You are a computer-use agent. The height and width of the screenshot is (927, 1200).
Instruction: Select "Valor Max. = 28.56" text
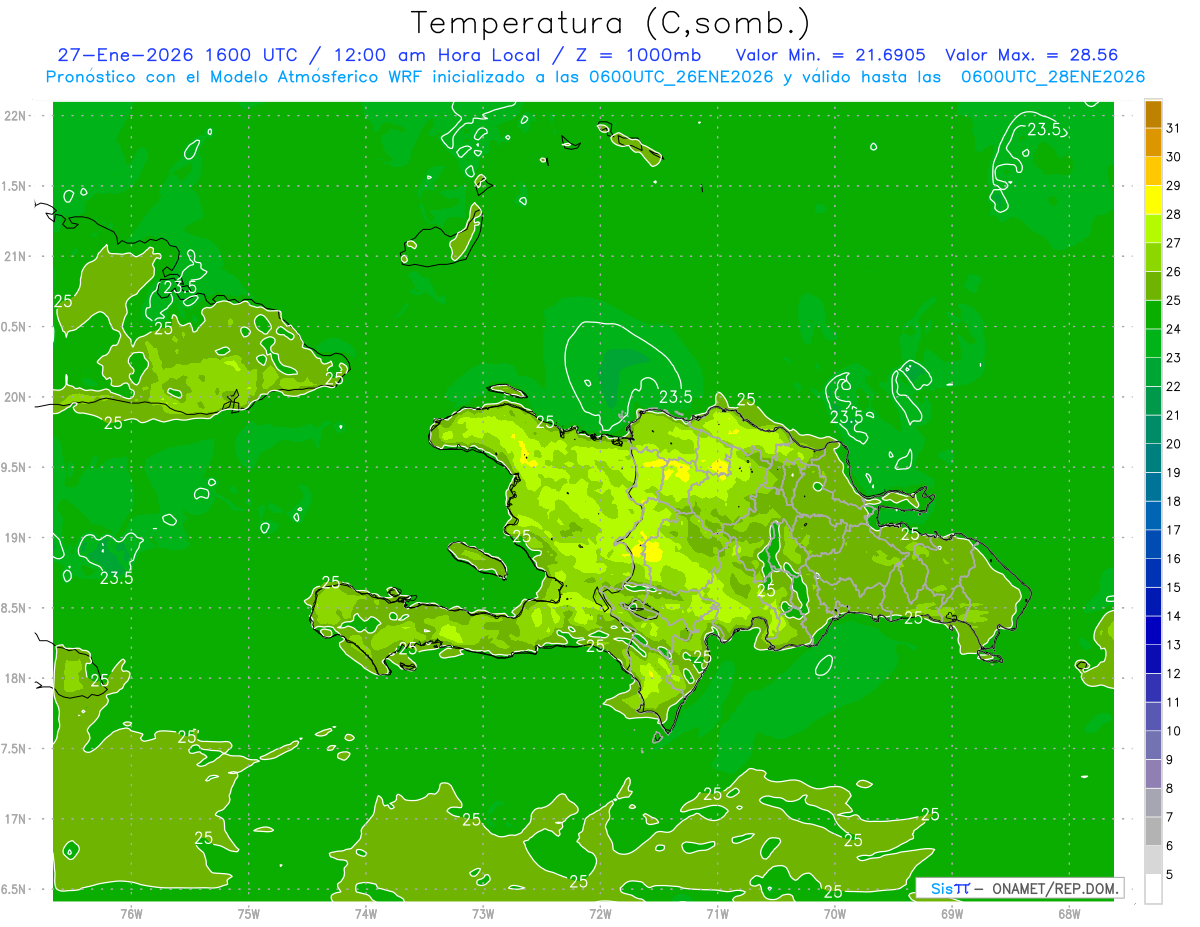(x=1031, y=55)
